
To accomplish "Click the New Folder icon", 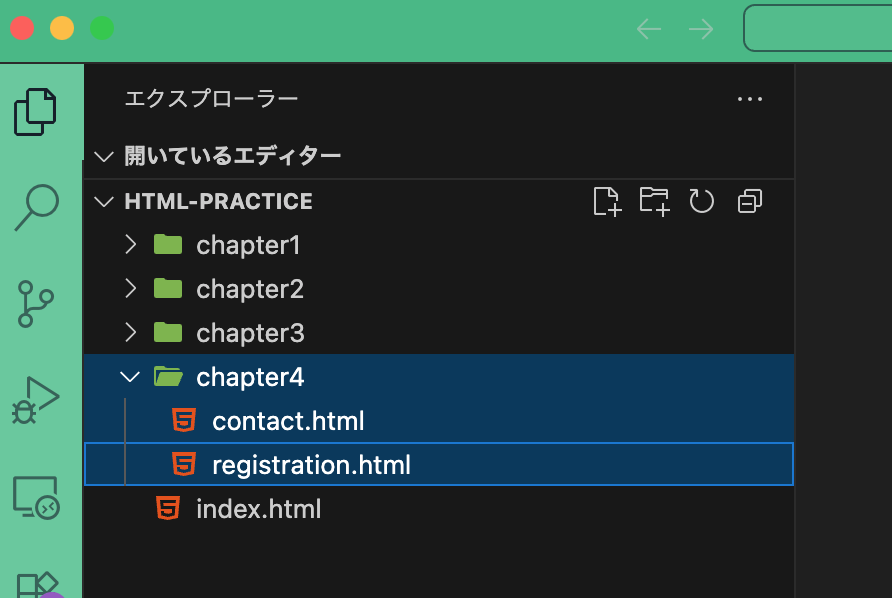I will coord(654,201).
